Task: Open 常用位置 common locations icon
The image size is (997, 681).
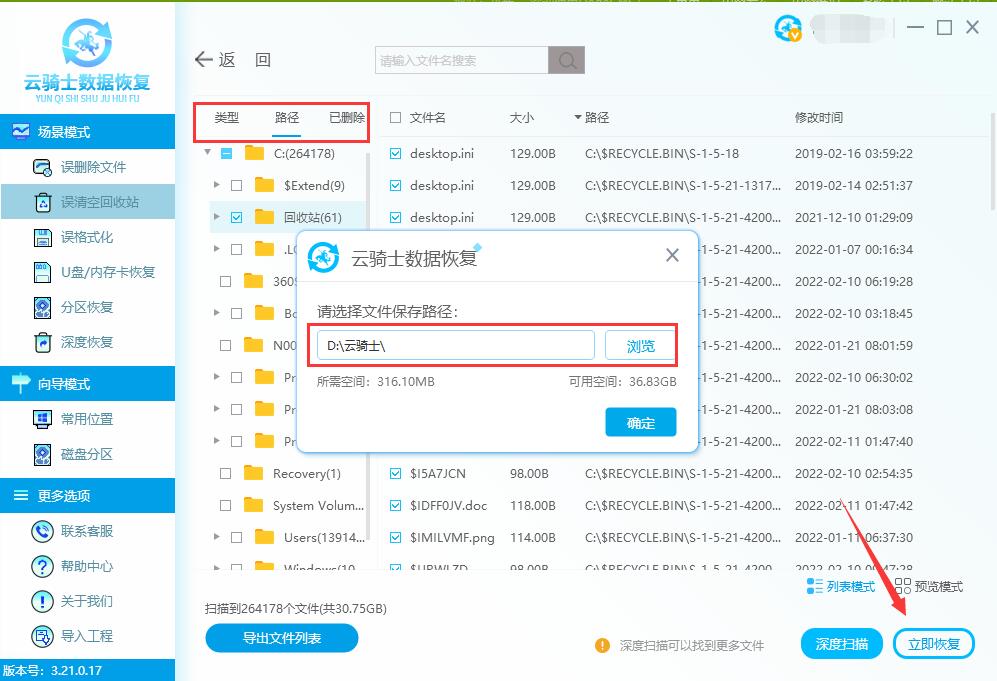Action: pyautogui.click(x=43, y=419)
